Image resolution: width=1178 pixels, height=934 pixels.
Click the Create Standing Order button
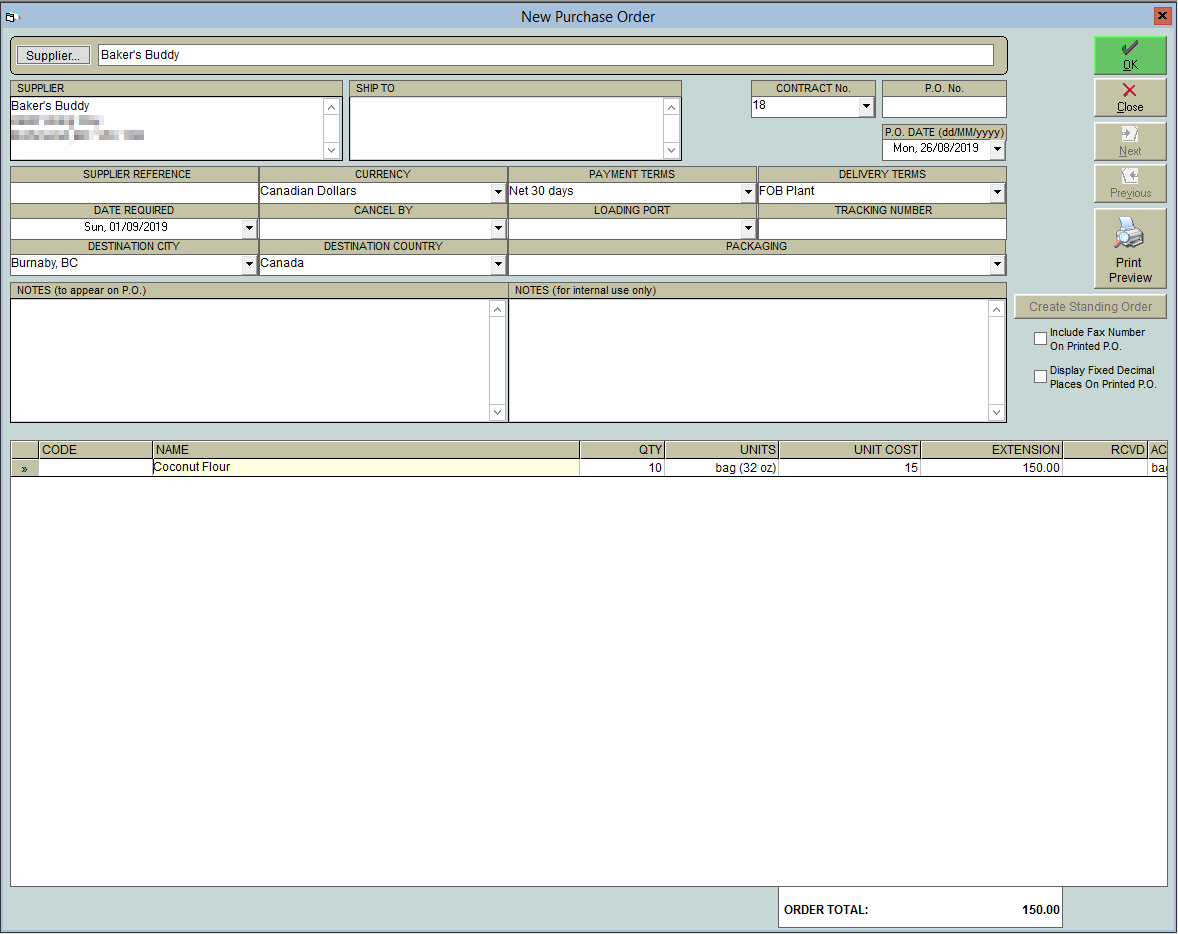[x=1090, y=307]
